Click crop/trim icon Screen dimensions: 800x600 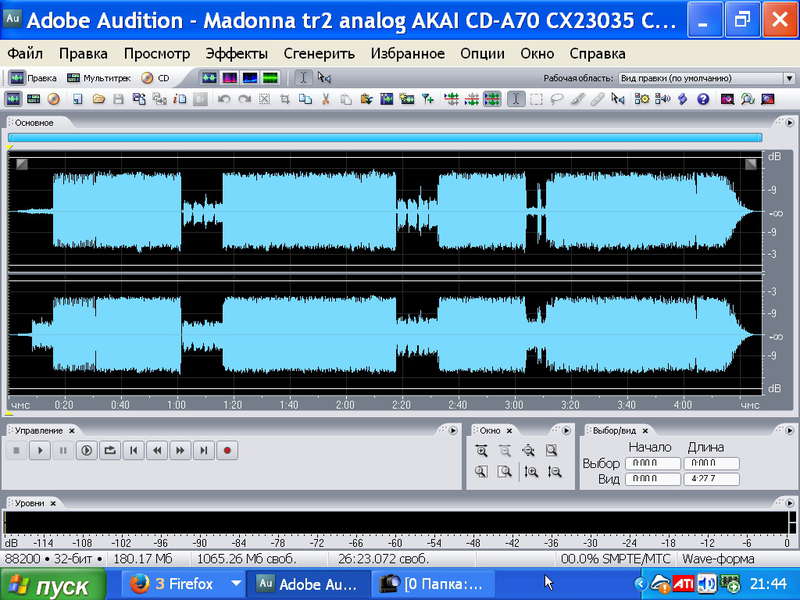[285, 99]
